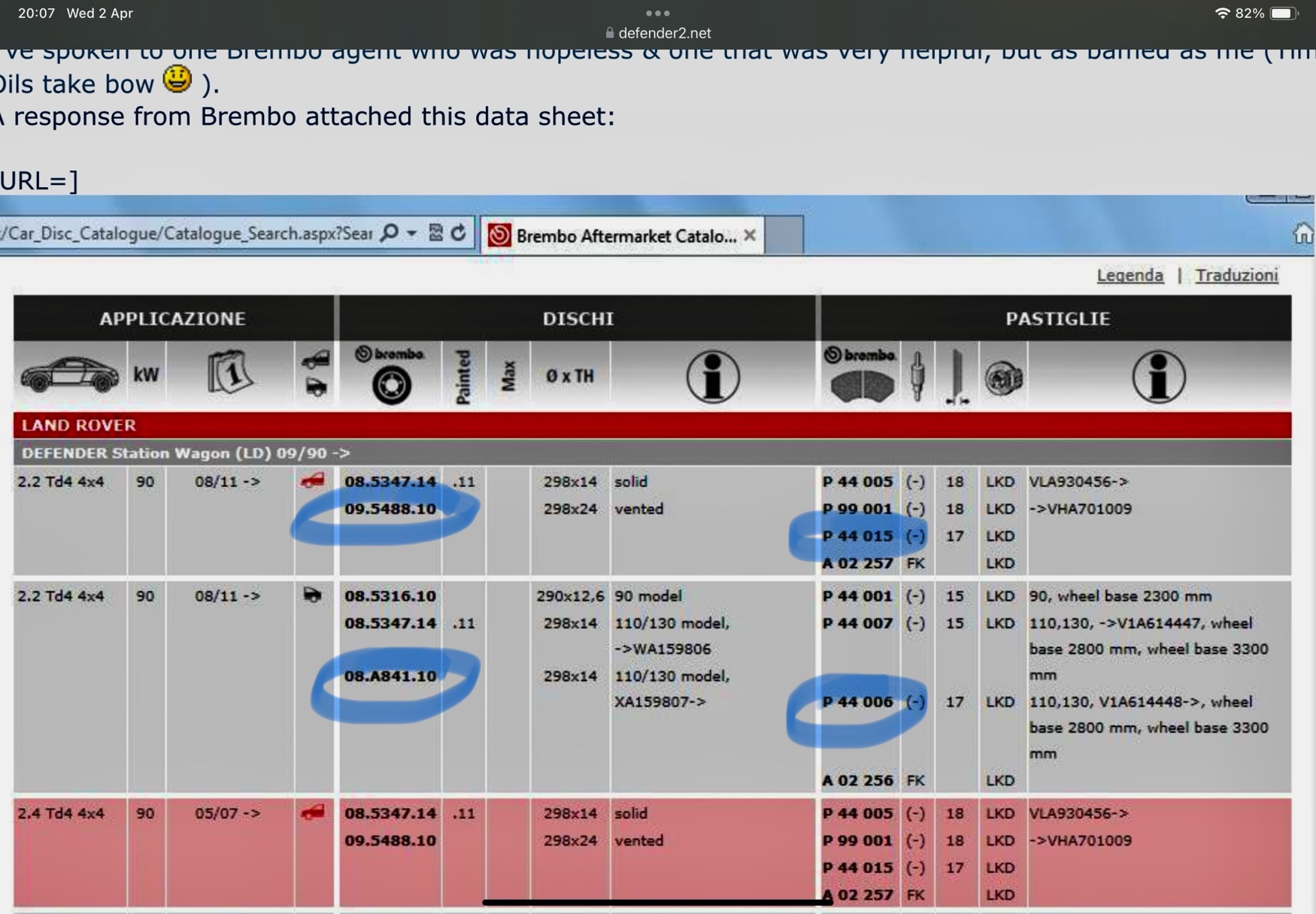Click the Brembo pad column icon
Screen dimensions: 1316x914
click(x=861, y=374)
